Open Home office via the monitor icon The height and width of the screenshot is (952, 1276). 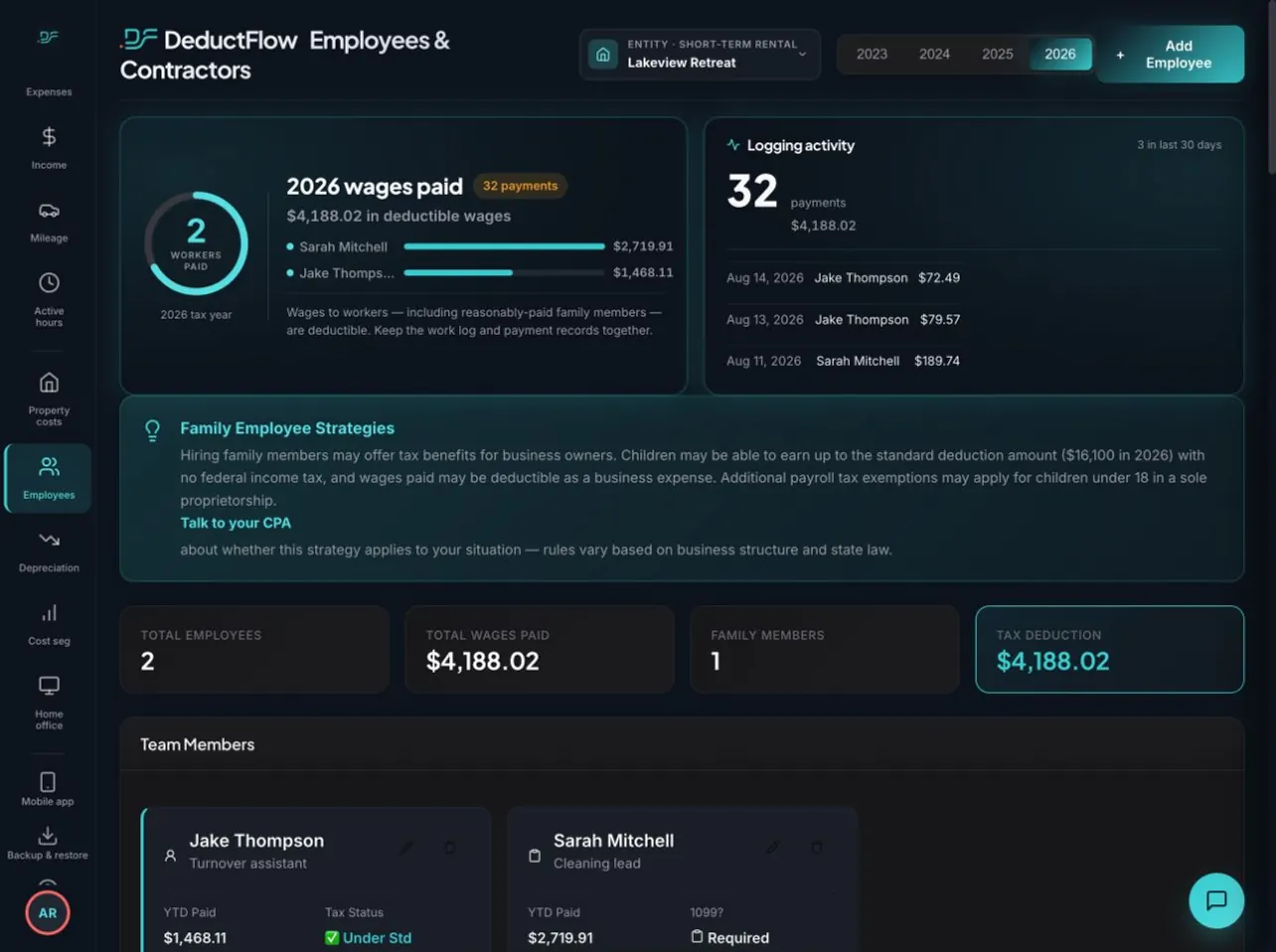49,686
